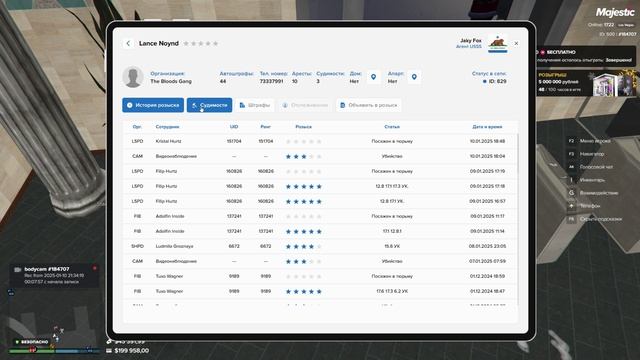Click the F2 Меню игрока hint
This screenshot has height=360, width=640.
(590, 141)
